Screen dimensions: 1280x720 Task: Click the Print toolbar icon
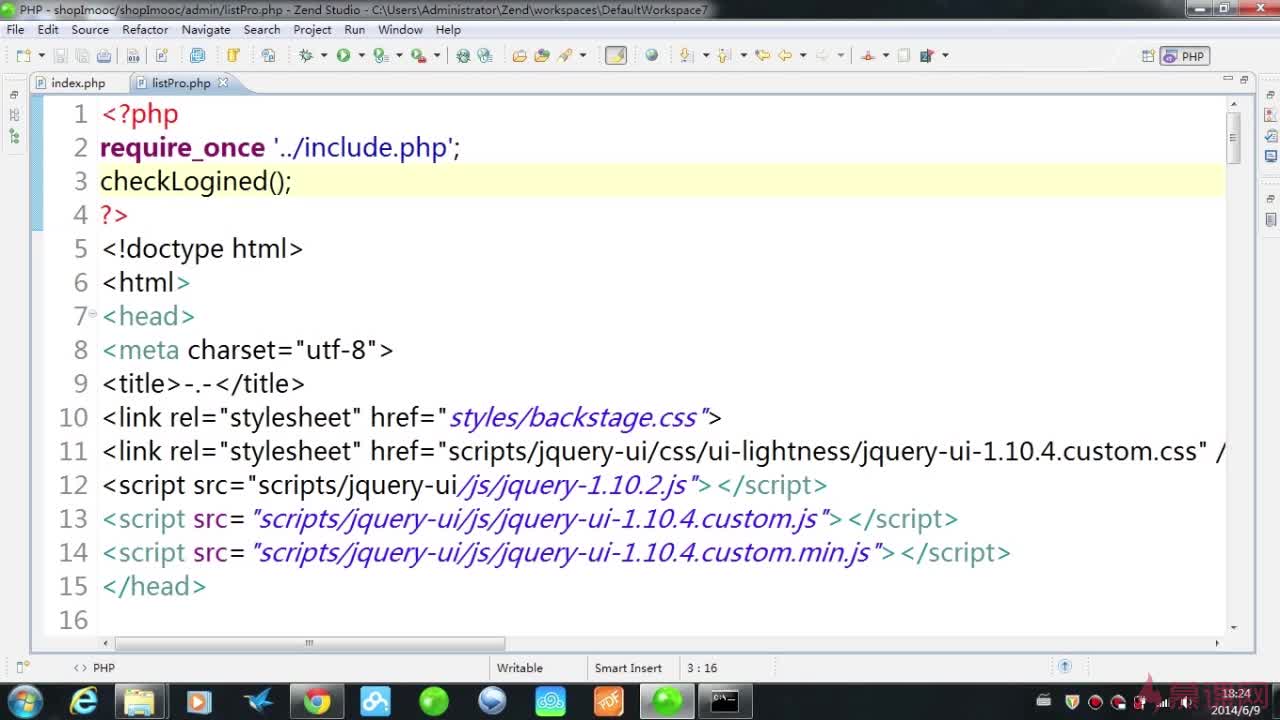click(x=104, y=56)
